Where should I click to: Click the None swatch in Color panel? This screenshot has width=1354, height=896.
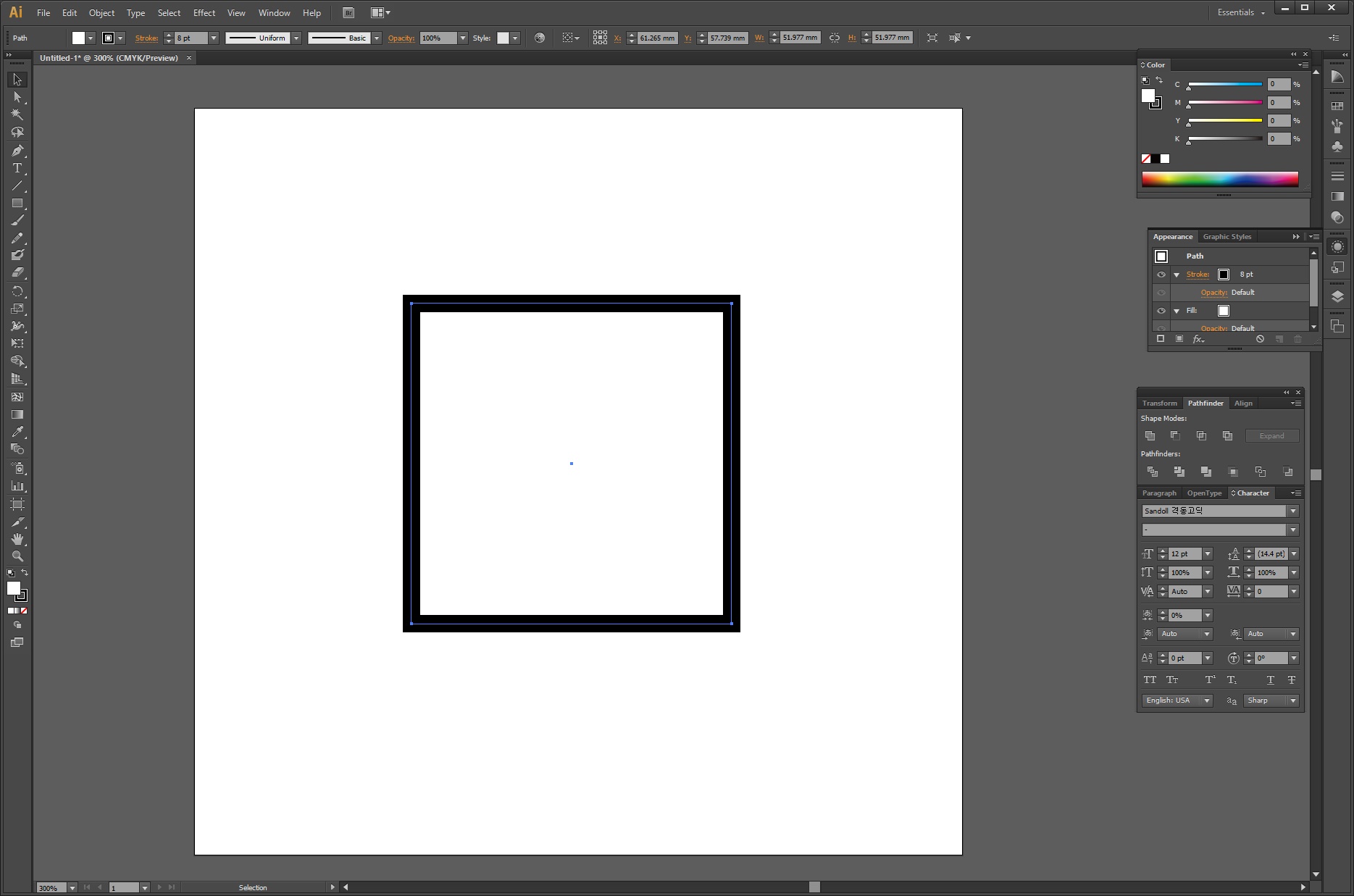click(1146, 159)
